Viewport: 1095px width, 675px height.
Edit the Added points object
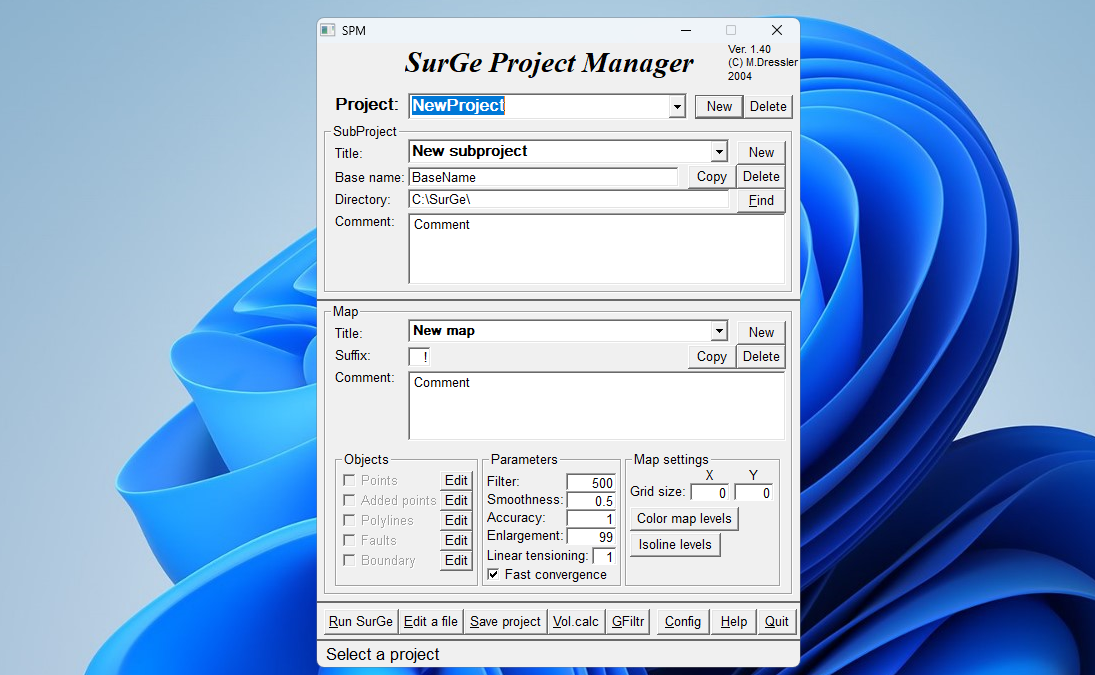pos(456,500)
